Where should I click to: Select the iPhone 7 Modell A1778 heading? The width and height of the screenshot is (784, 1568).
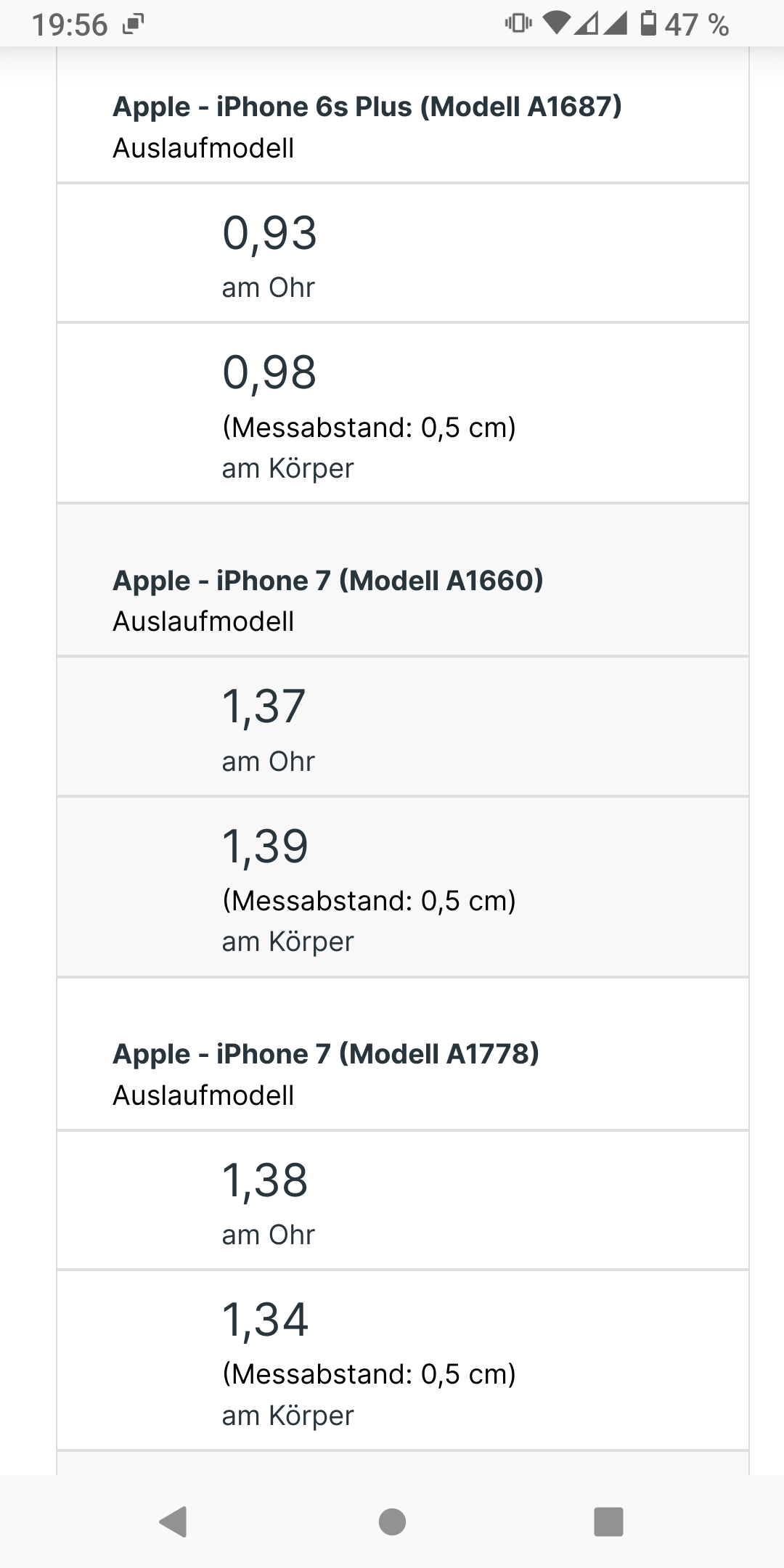(326, 1053)
